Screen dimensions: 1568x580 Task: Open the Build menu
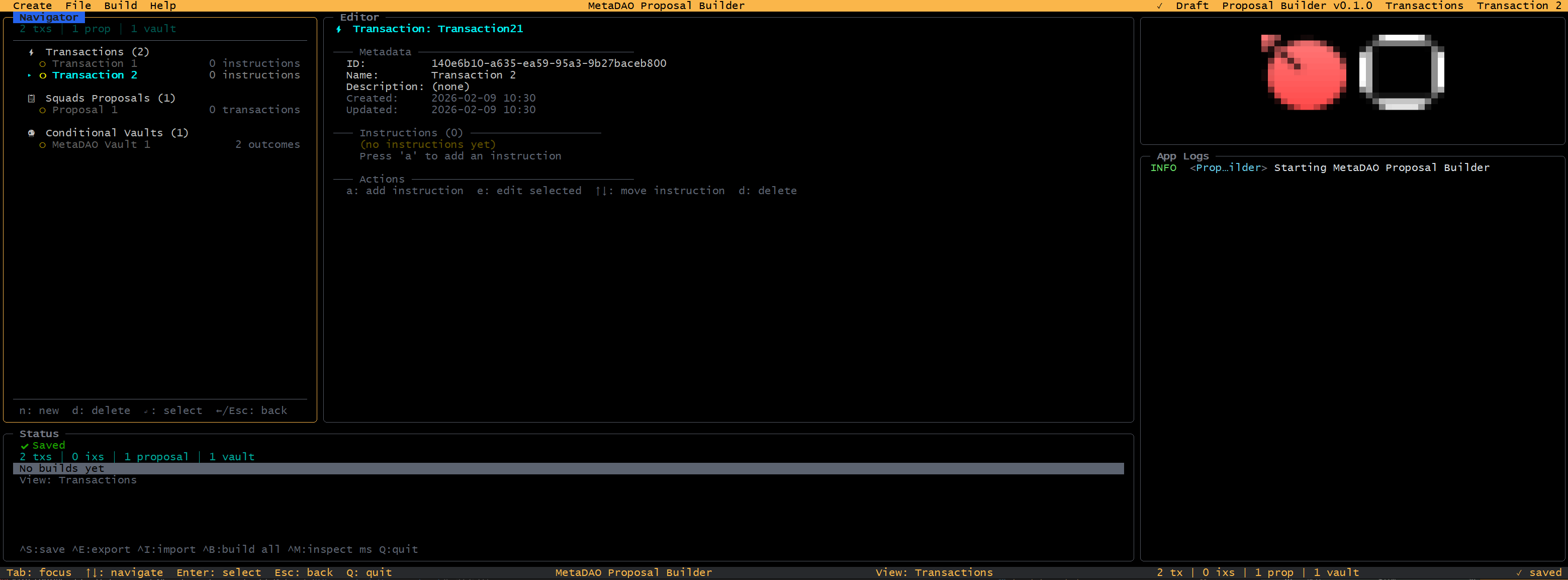click(121, 6)
